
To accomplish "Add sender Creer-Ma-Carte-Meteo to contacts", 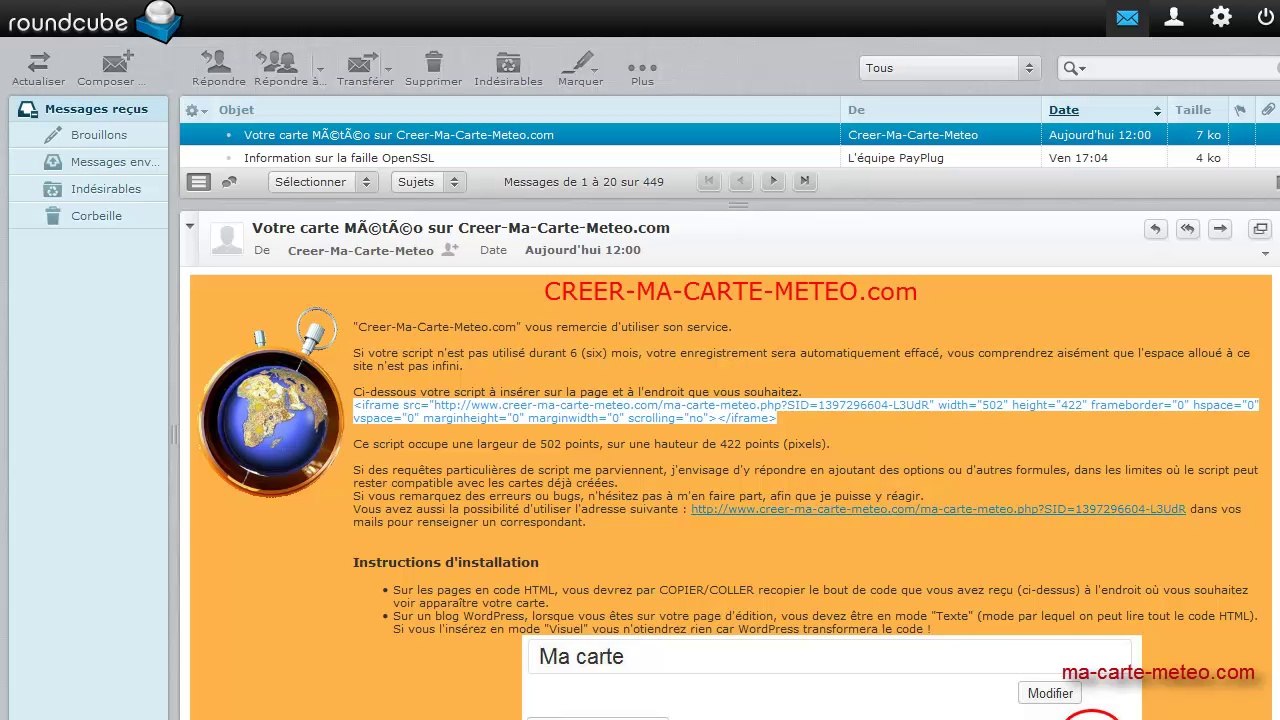I will pyautogui.click(x=450, y=250).
